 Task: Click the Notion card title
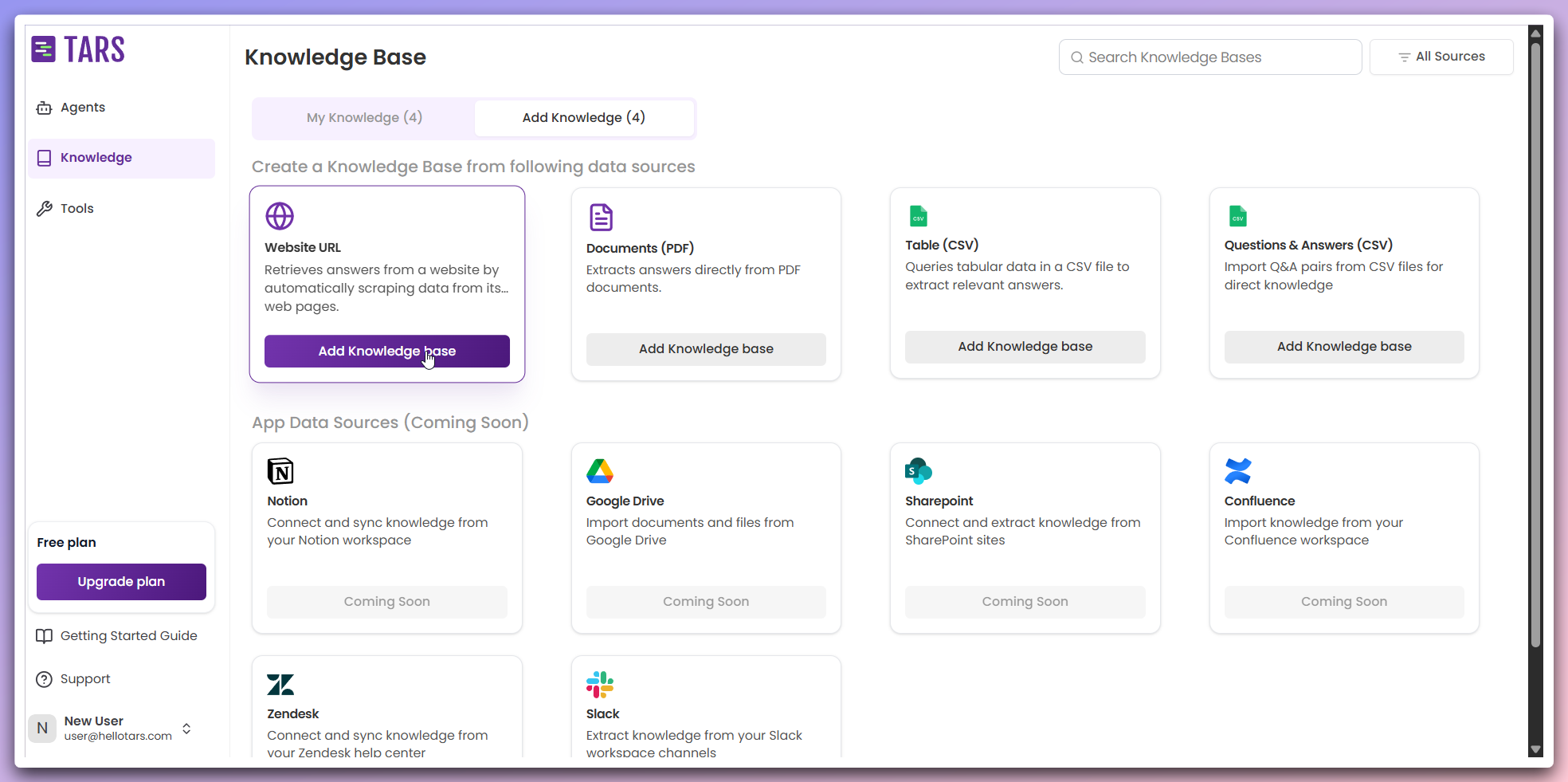click(287, 501)
